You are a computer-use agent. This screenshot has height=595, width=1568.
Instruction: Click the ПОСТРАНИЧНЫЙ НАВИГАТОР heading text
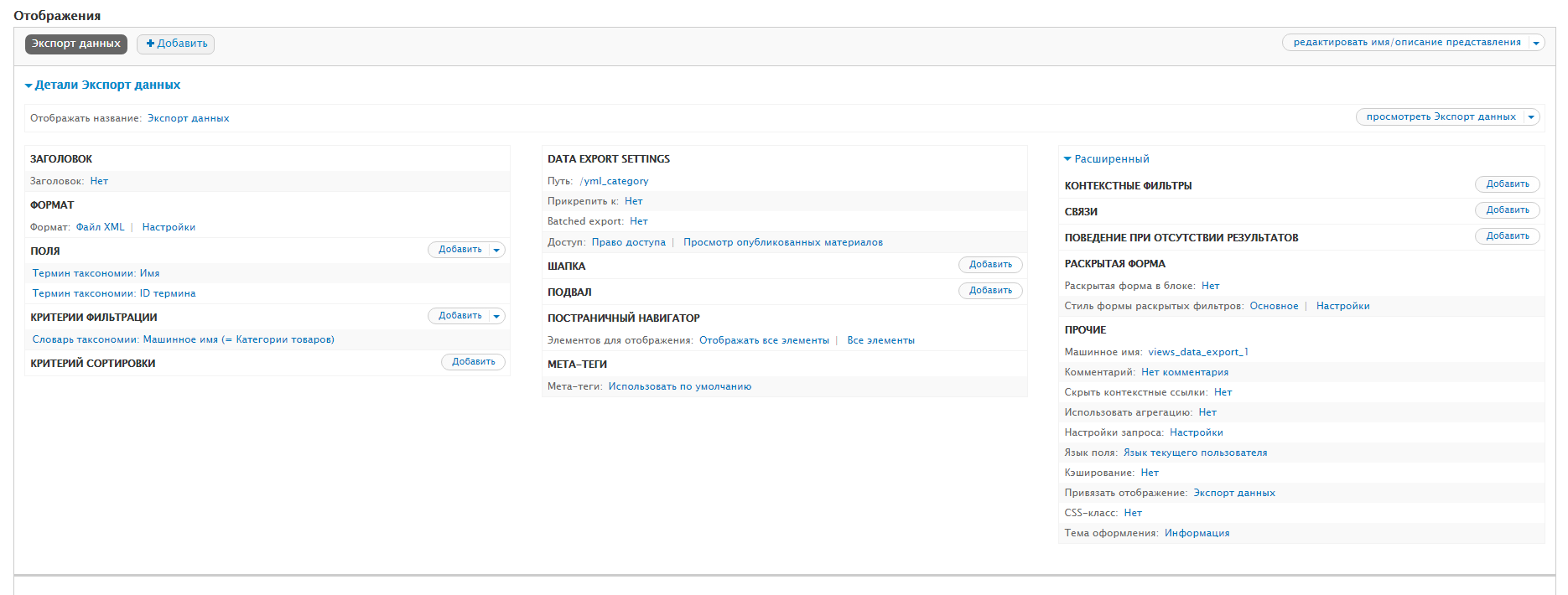coord(624,318)
